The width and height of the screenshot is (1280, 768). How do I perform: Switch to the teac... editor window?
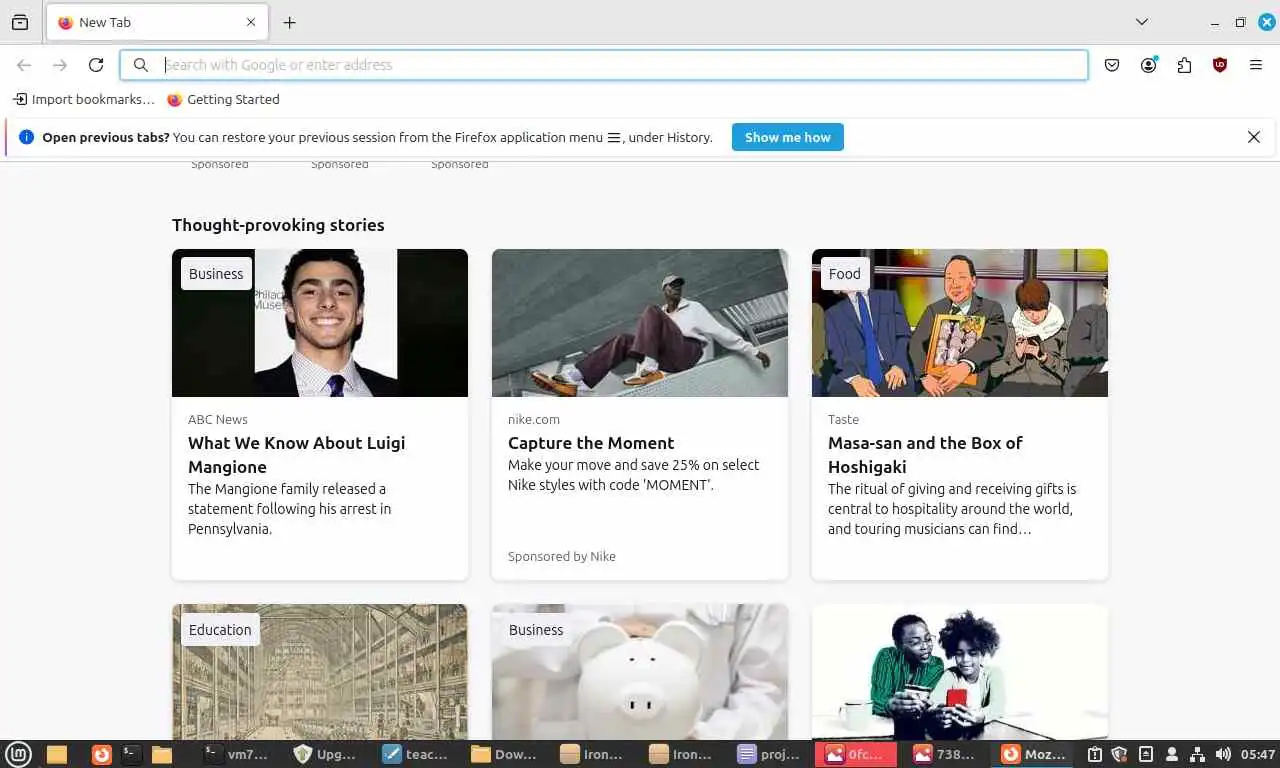coord(416,754)
